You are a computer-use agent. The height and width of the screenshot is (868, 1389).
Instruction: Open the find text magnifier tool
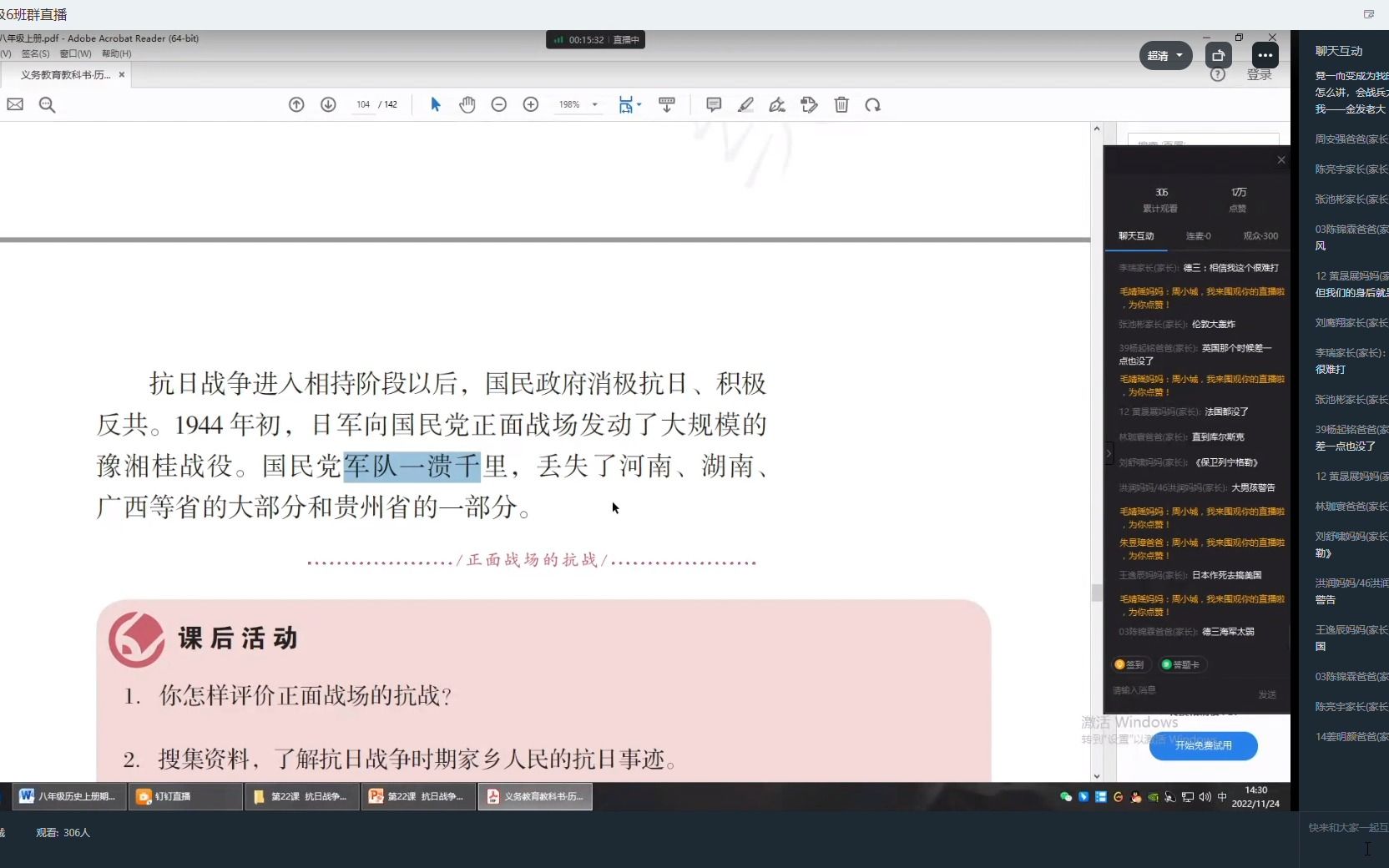pyautogui.click(x=47, y=104)
